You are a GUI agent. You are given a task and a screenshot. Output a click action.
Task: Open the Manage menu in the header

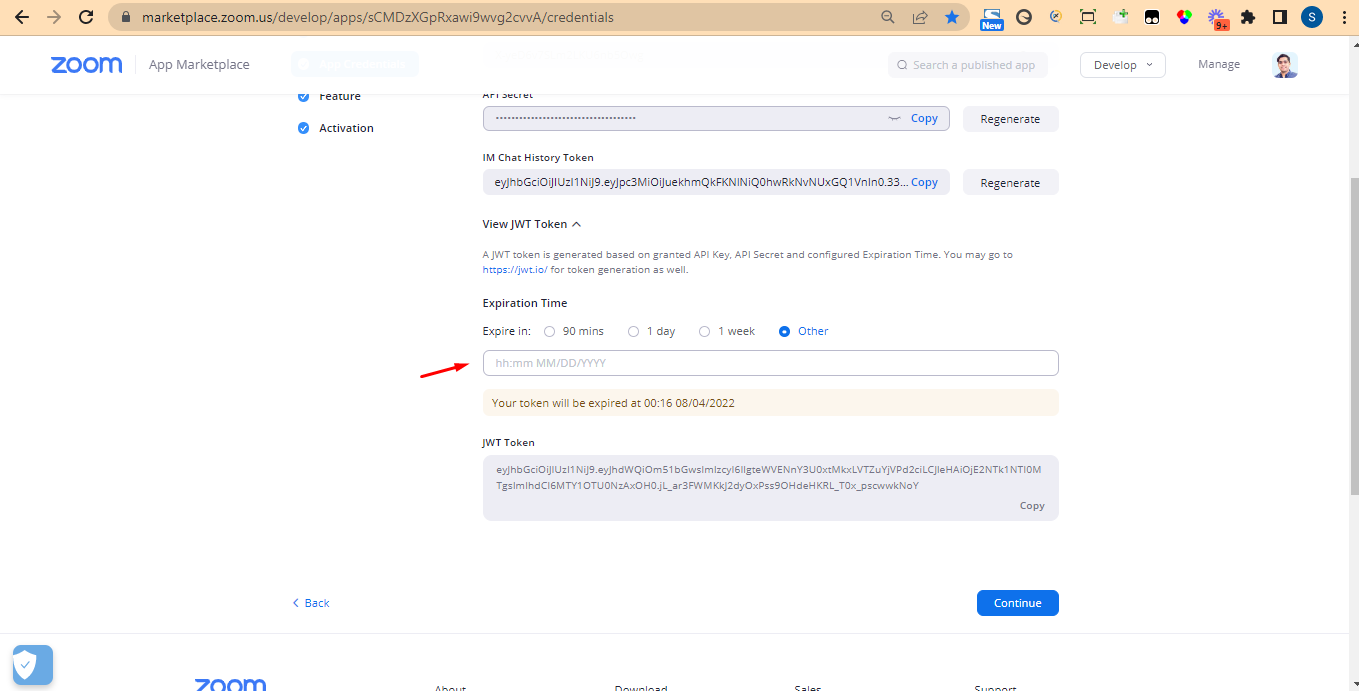(1218, 65)
